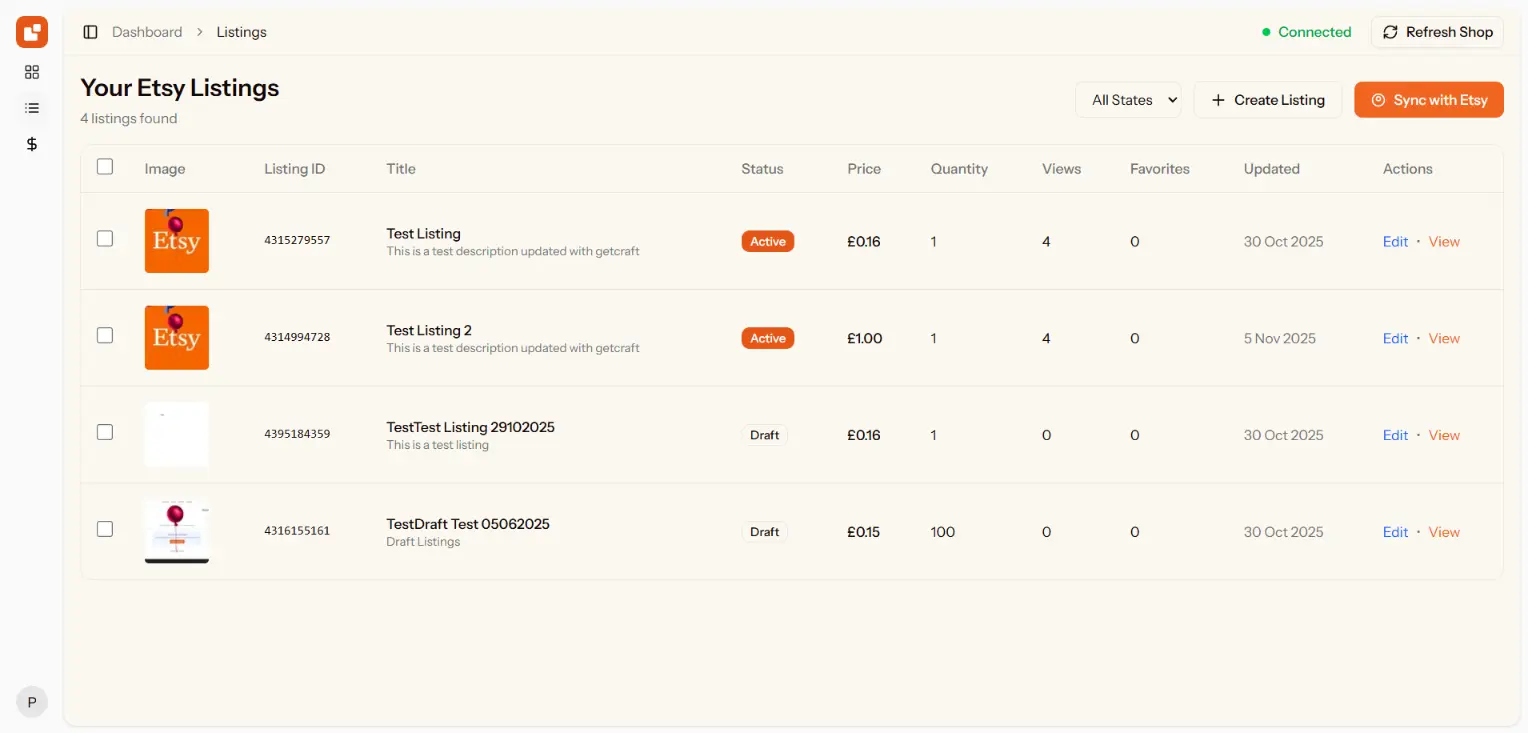Open the listings list icon in sidebar
This screenshot has width=1528, height=733.
click(x=32, y=108)
